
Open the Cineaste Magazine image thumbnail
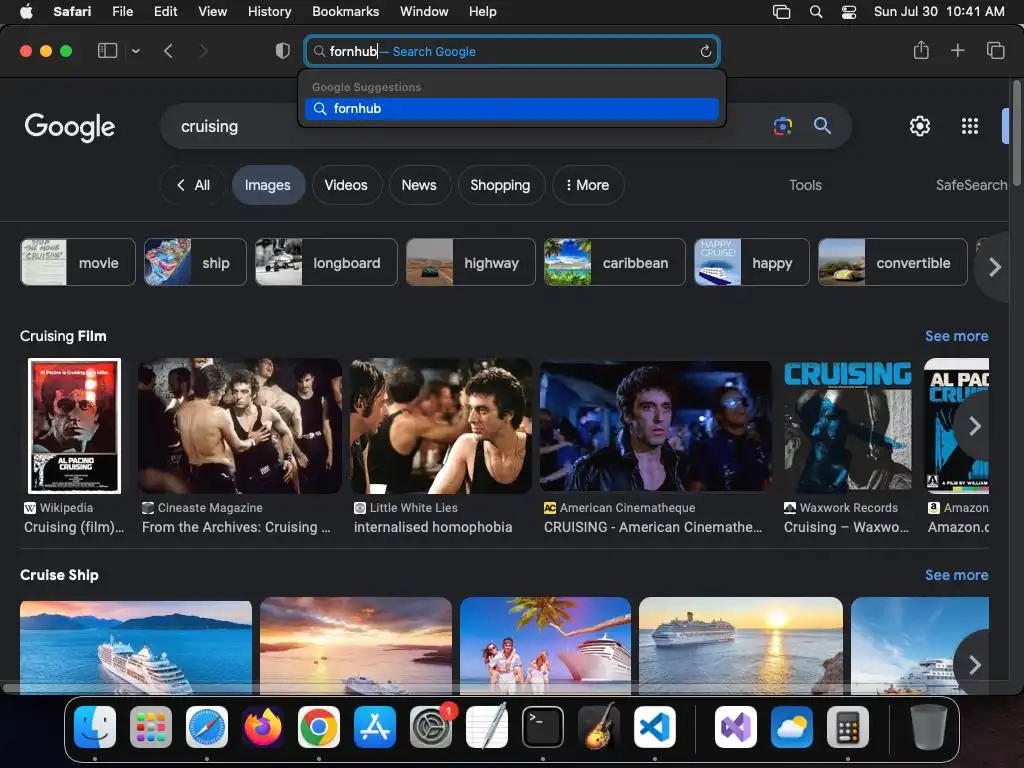240,426
